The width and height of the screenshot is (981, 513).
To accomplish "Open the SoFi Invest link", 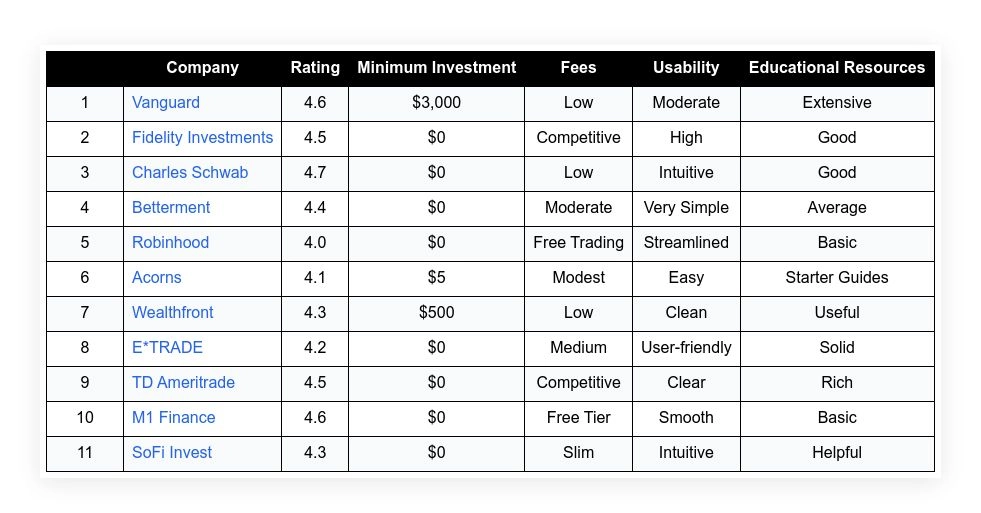I will [x=172, y=453].
